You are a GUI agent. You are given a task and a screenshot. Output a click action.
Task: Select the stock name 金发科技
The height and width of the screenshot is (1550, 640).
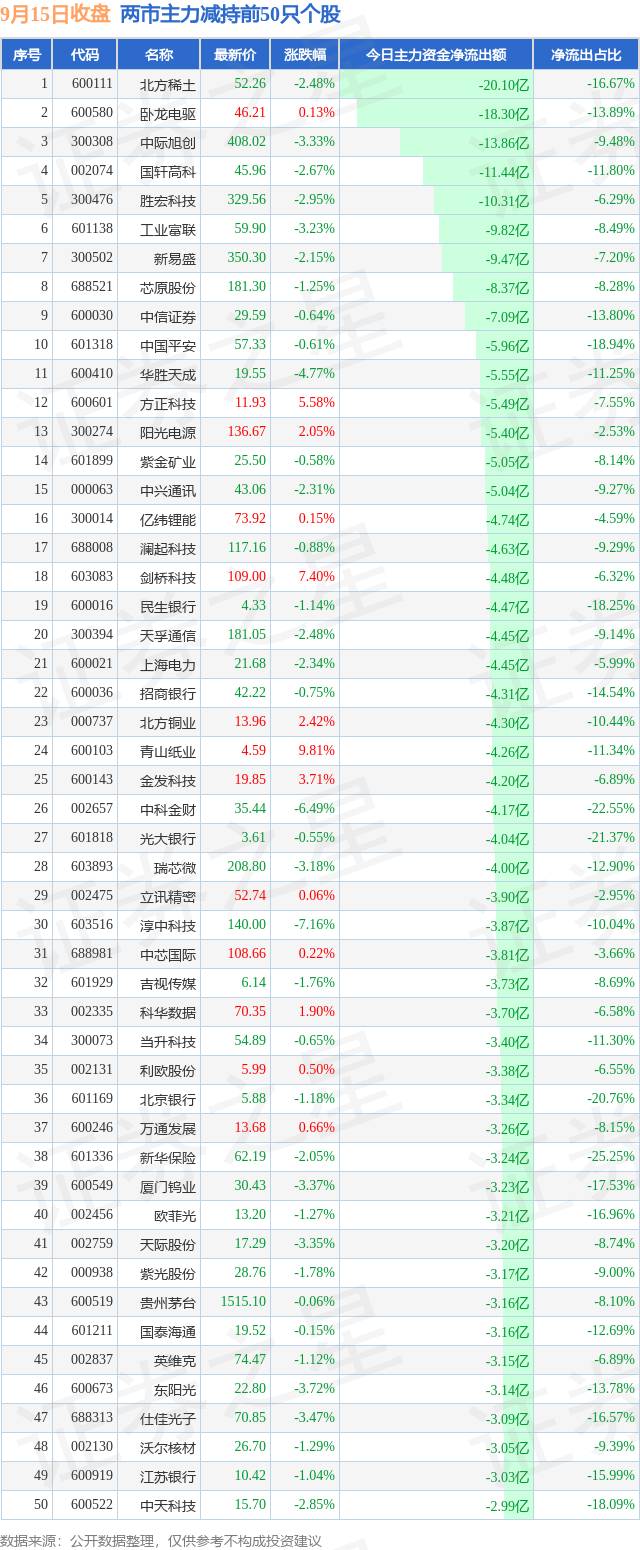point(168,780)
